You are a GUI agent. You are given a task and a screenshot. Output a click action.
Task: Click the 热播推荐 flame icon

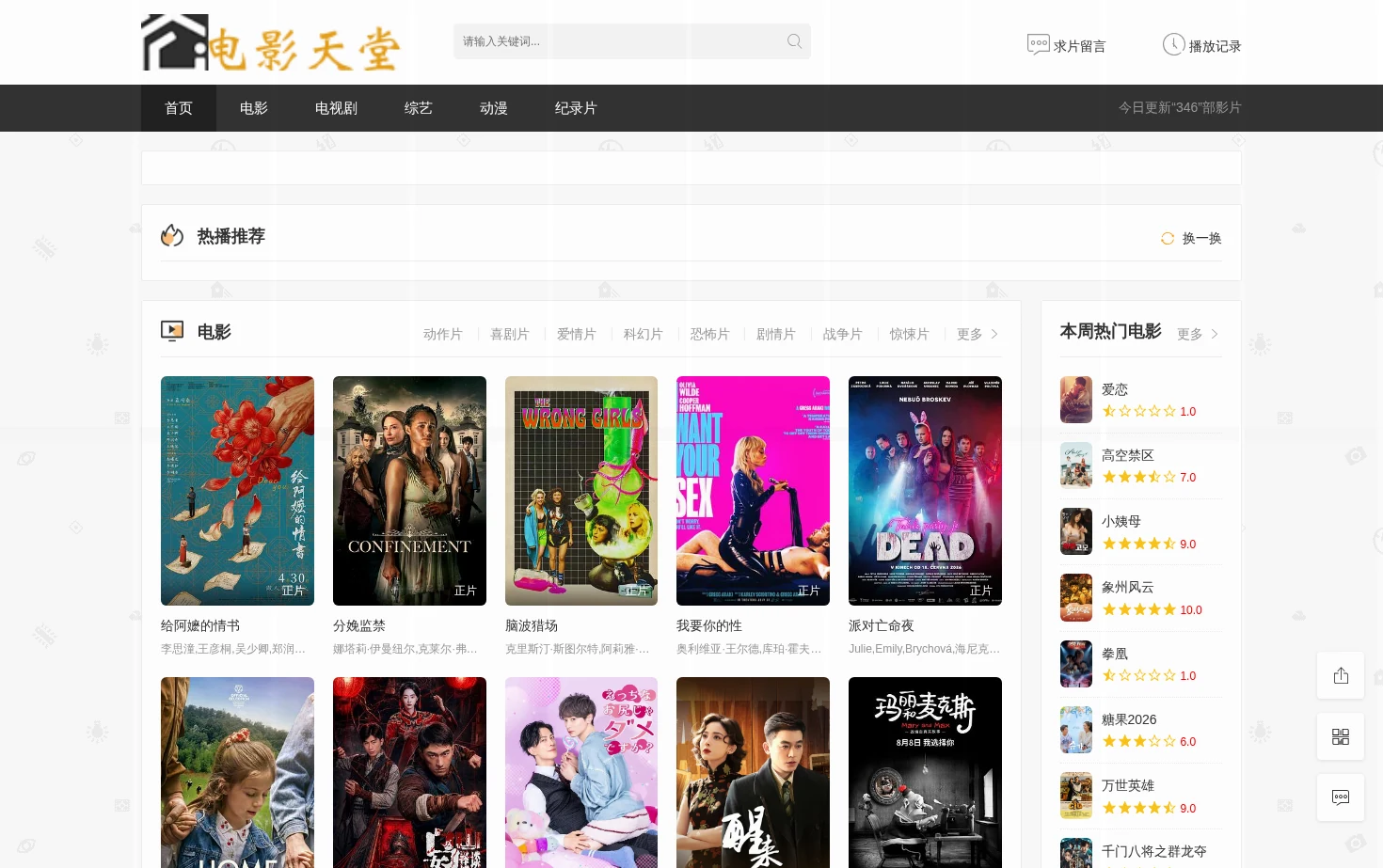[x=172, y=235]
